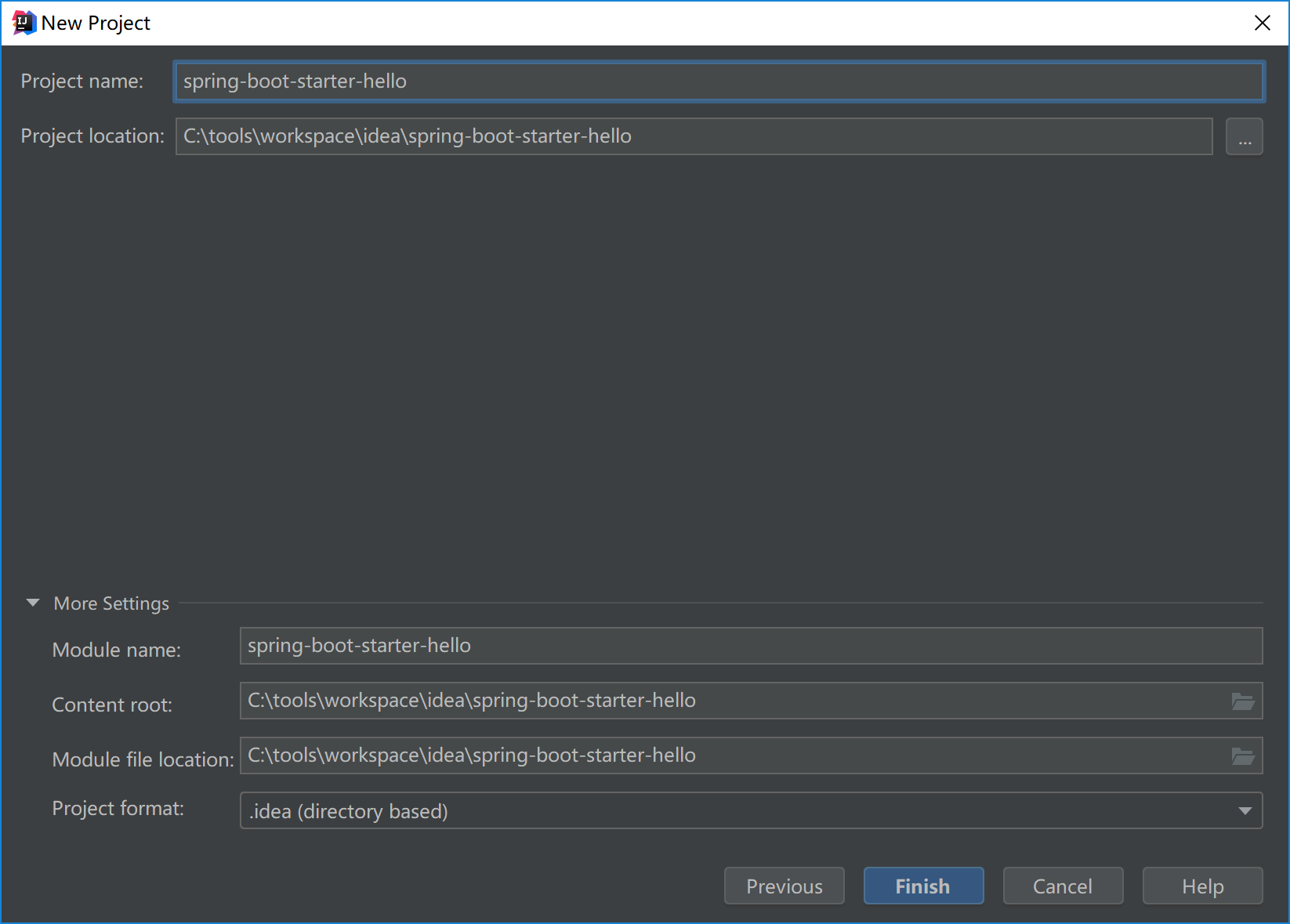1290x924 pixels.
Task: Open the Project format dropdown
Action: (751, 810)
